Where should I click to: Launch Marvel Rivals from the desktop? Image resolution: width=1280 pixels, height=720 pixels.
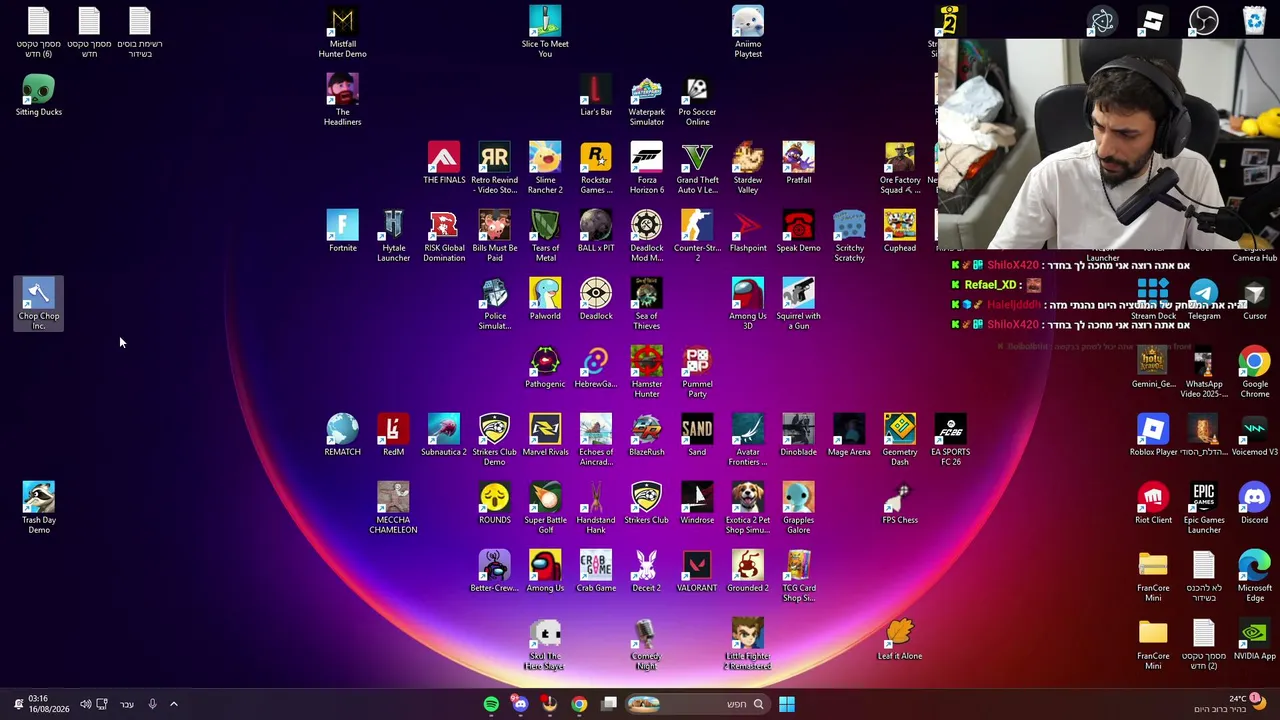coord(545,436)
